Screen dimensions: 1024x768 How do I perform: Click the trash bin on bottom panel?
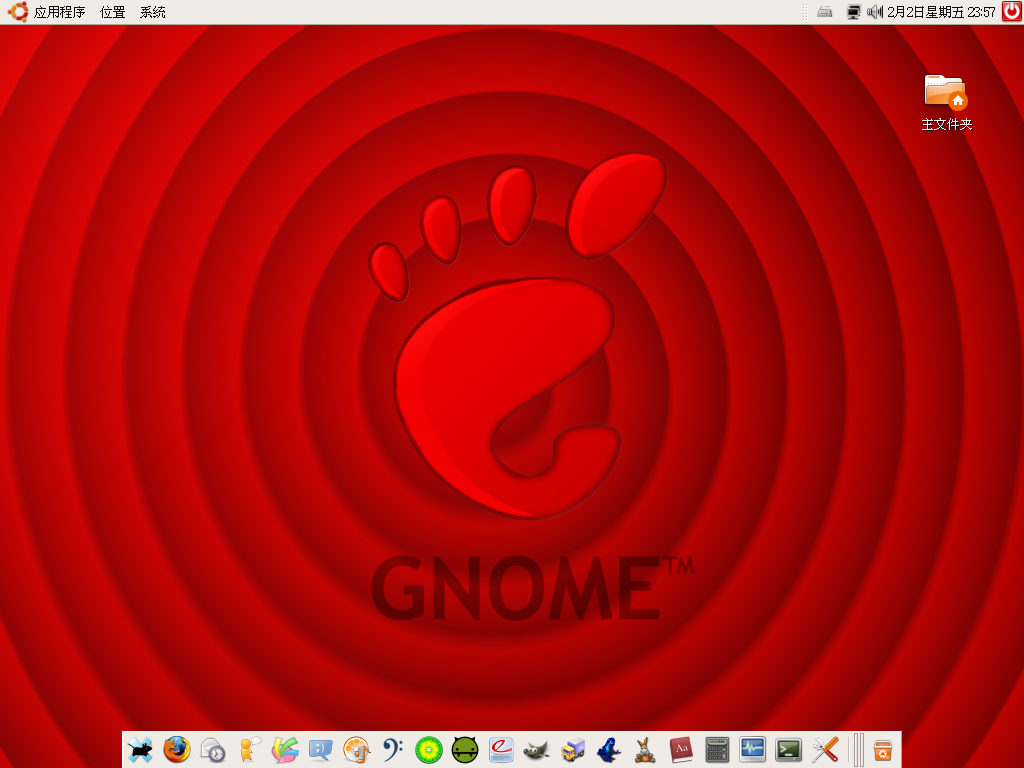click(883, 750)
